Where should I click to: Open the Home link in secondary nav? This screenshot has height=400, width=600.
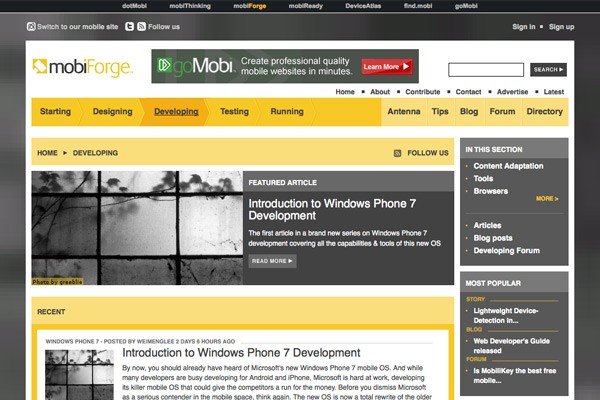(345, 92)
